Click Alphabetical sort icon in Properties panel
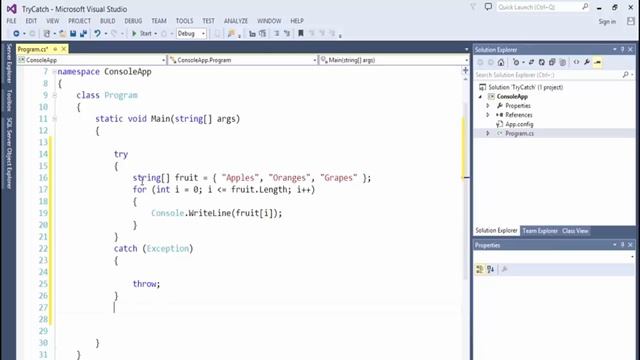Screen dimensions: 640x360 tap(491, 269)
